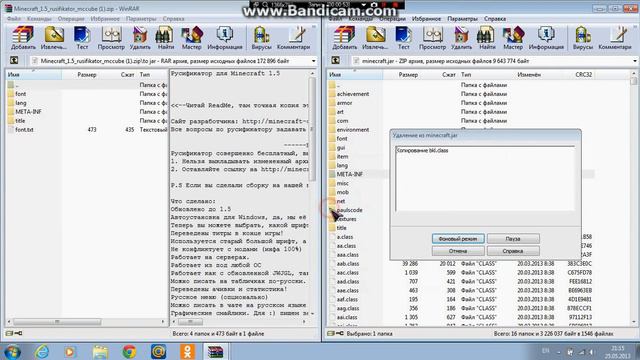Select META-INF folder in right window

(x=349, y=174)
